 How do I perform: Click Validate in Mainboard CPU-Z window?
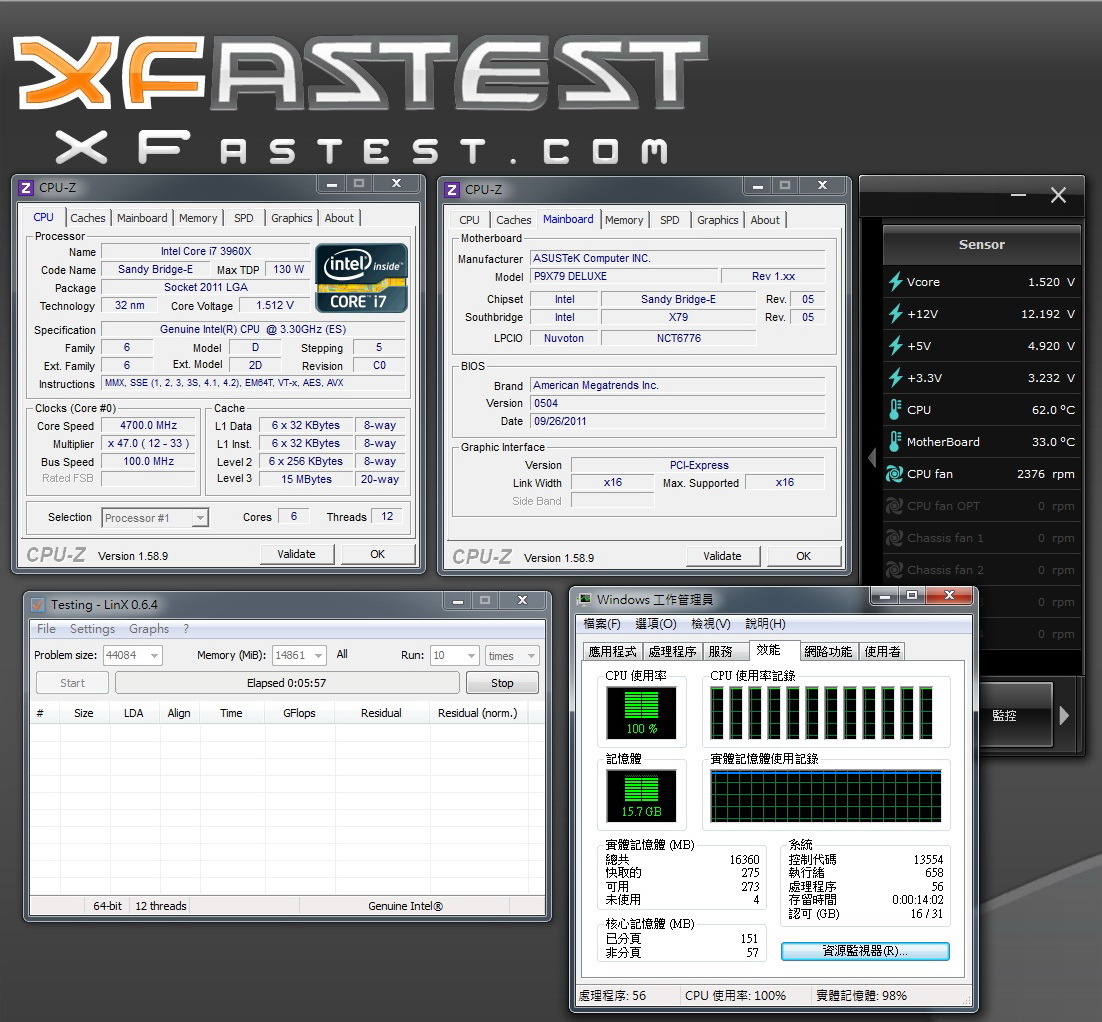[722, 556]
